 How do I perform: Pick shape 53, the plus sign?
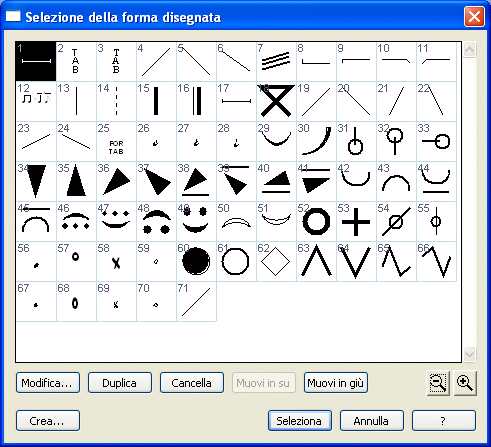(x=356, y=221)
